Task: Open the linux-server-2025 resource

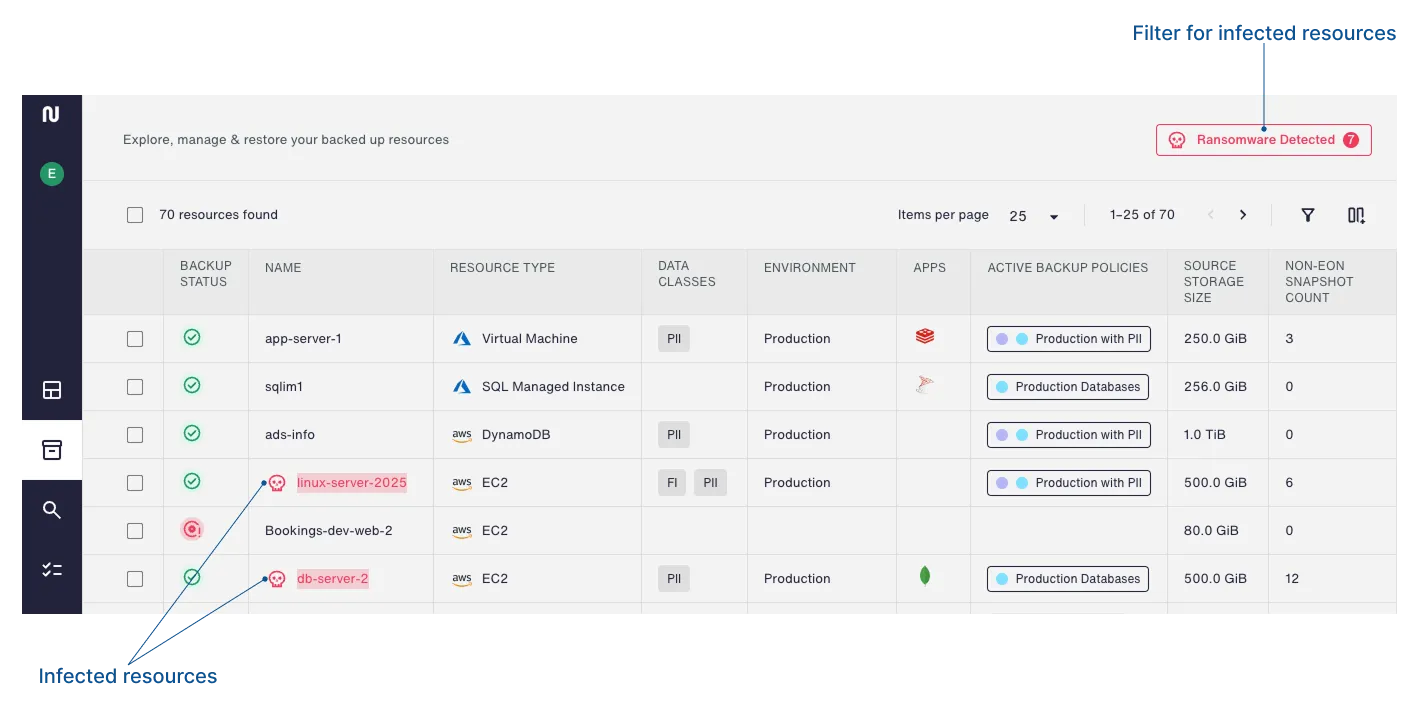Action: click(352, 483)
